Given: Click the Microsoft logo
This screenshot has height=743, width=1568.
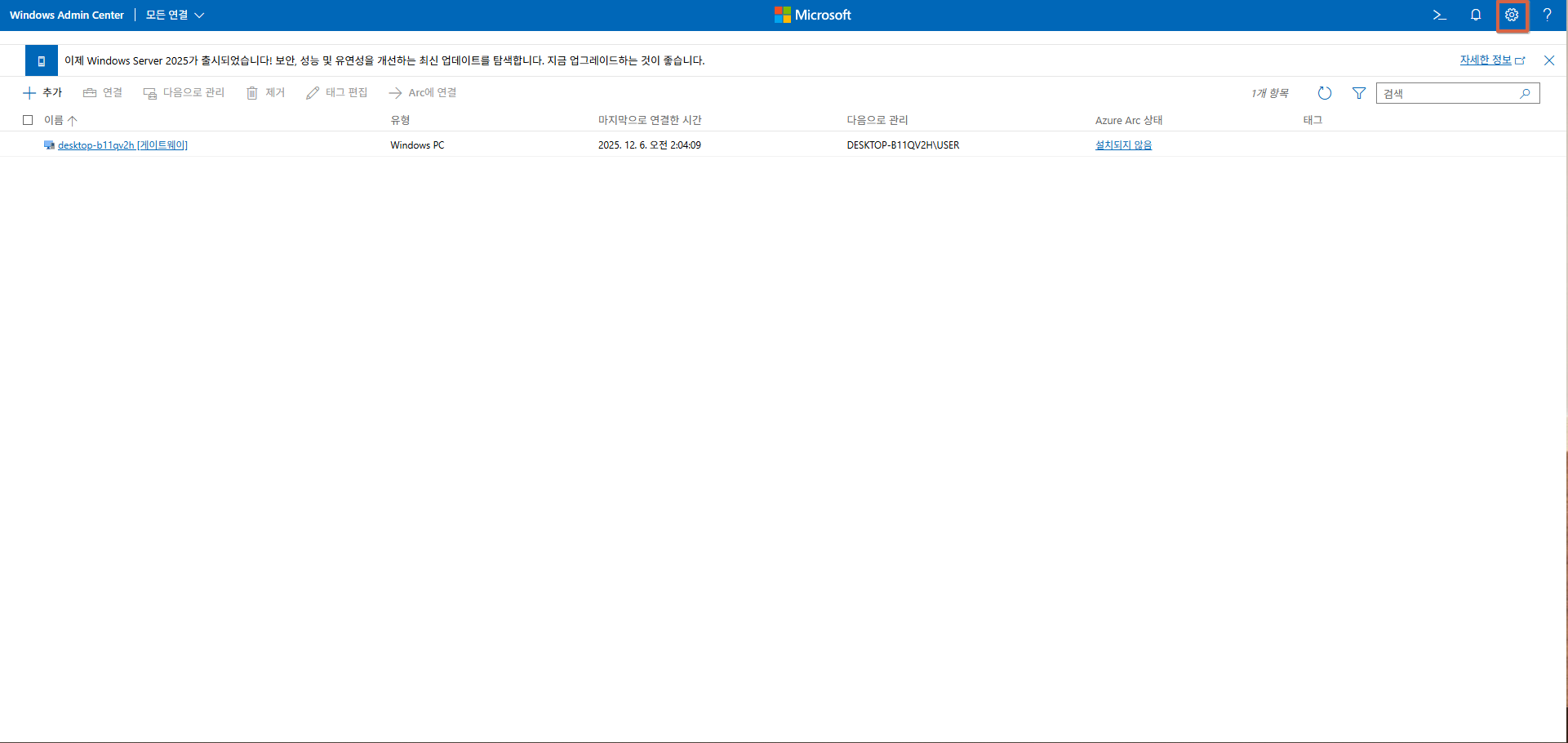Looking at the screenshot, I should tap(813, 15).
